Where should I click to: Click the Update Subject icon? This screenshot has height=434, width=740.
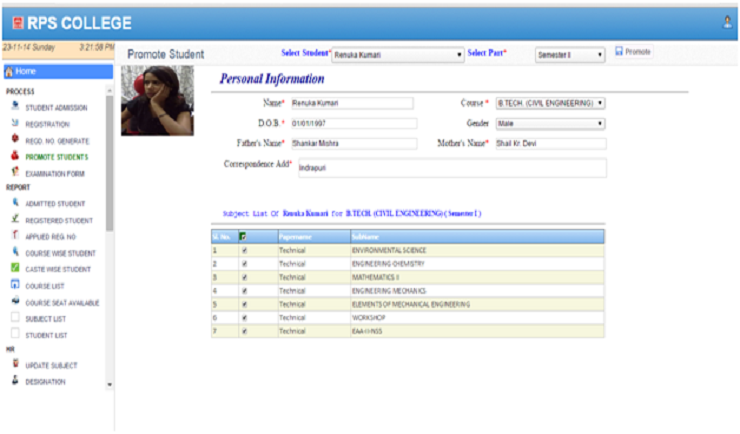click(x=14, y=365)
